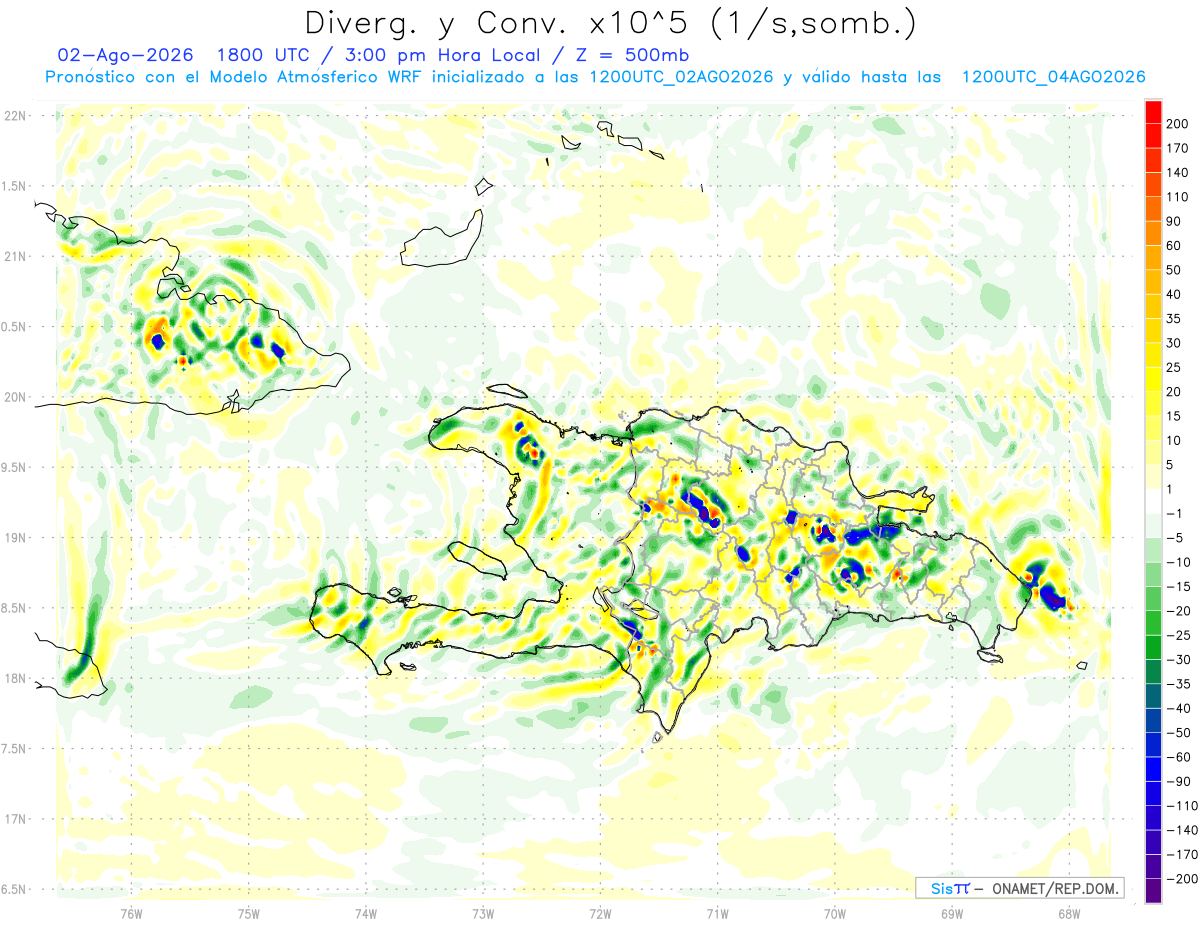
Task: Click the '22N' latitude axis label
Action: click(x=15, y=116)
